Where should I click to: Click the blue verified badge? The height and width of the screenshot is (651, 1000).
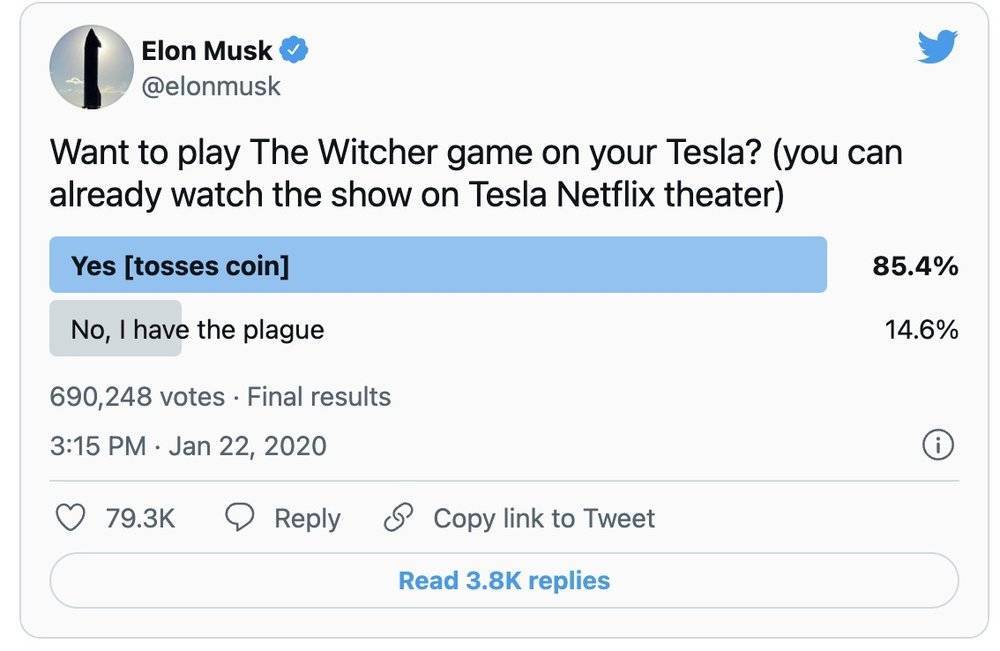pyautogui.click(x=295, y=50)
